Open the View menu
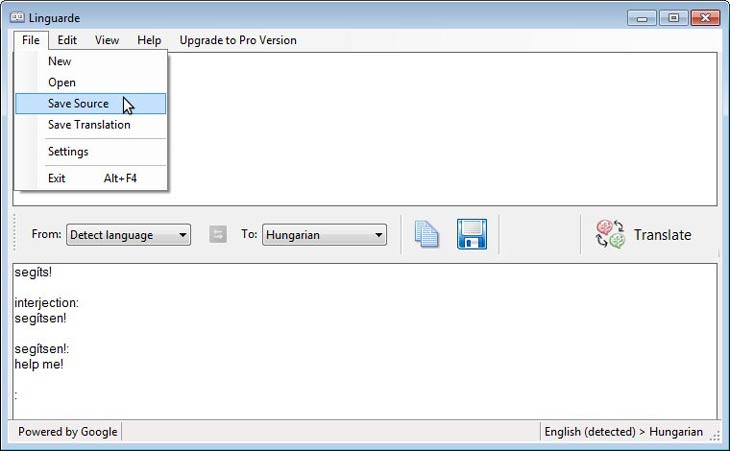This screenshot has width=730, height=451. tap(107, 40)
